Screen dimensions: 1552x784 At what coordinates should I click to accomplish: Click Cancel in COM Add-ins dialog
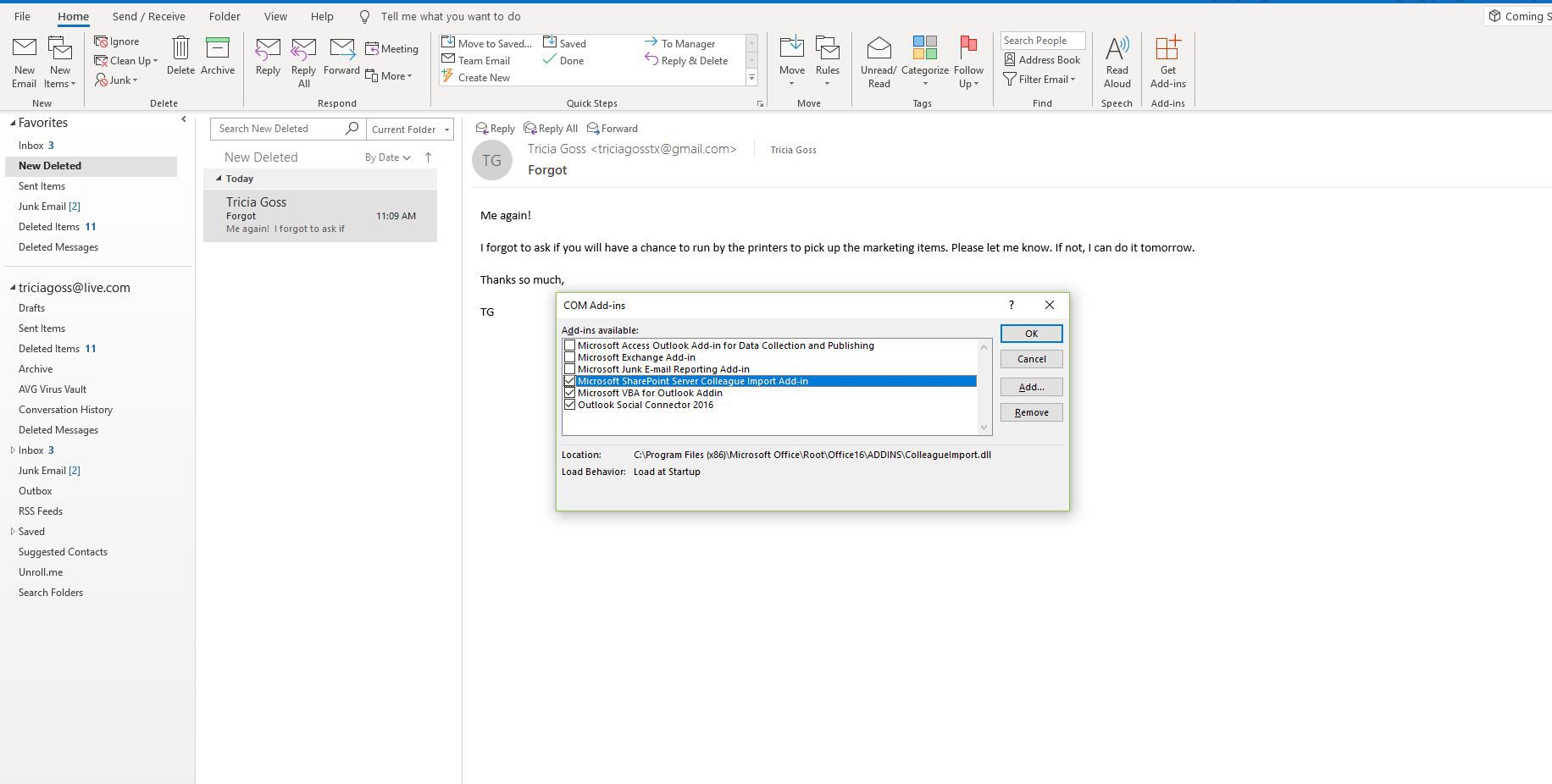pyautogui.click(x=1031, y=359)
